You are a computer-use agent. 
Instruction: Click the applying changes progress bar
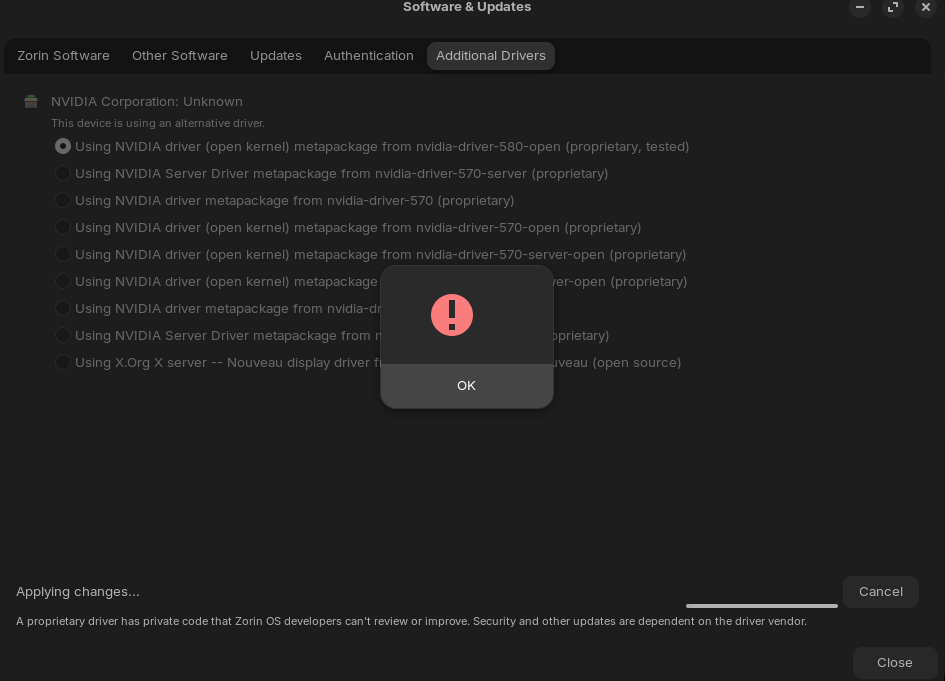(761, 605)
